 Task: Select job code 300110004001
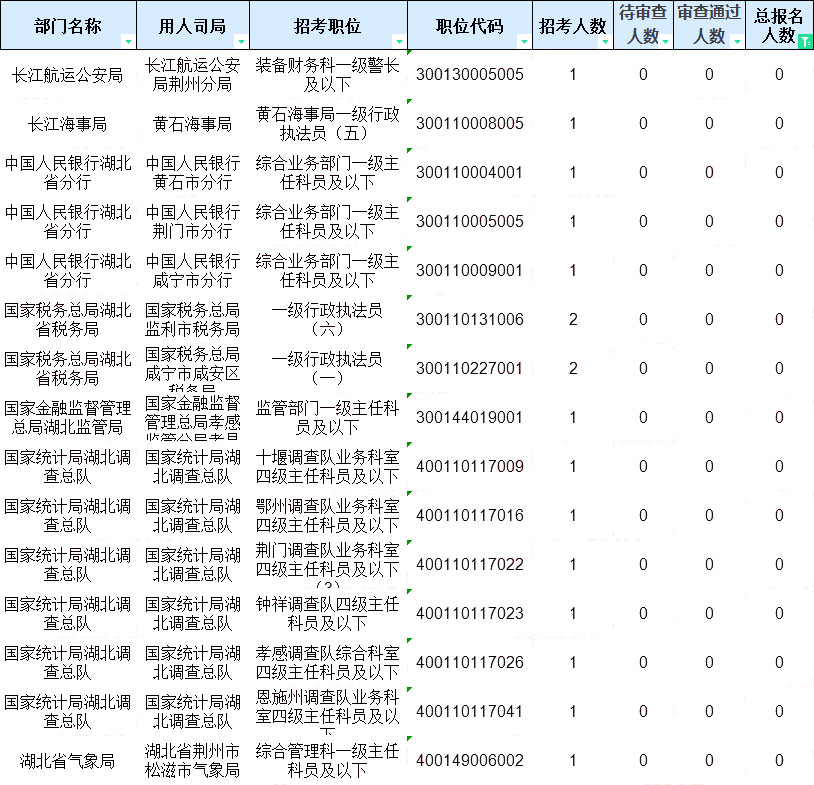(470, 172)
